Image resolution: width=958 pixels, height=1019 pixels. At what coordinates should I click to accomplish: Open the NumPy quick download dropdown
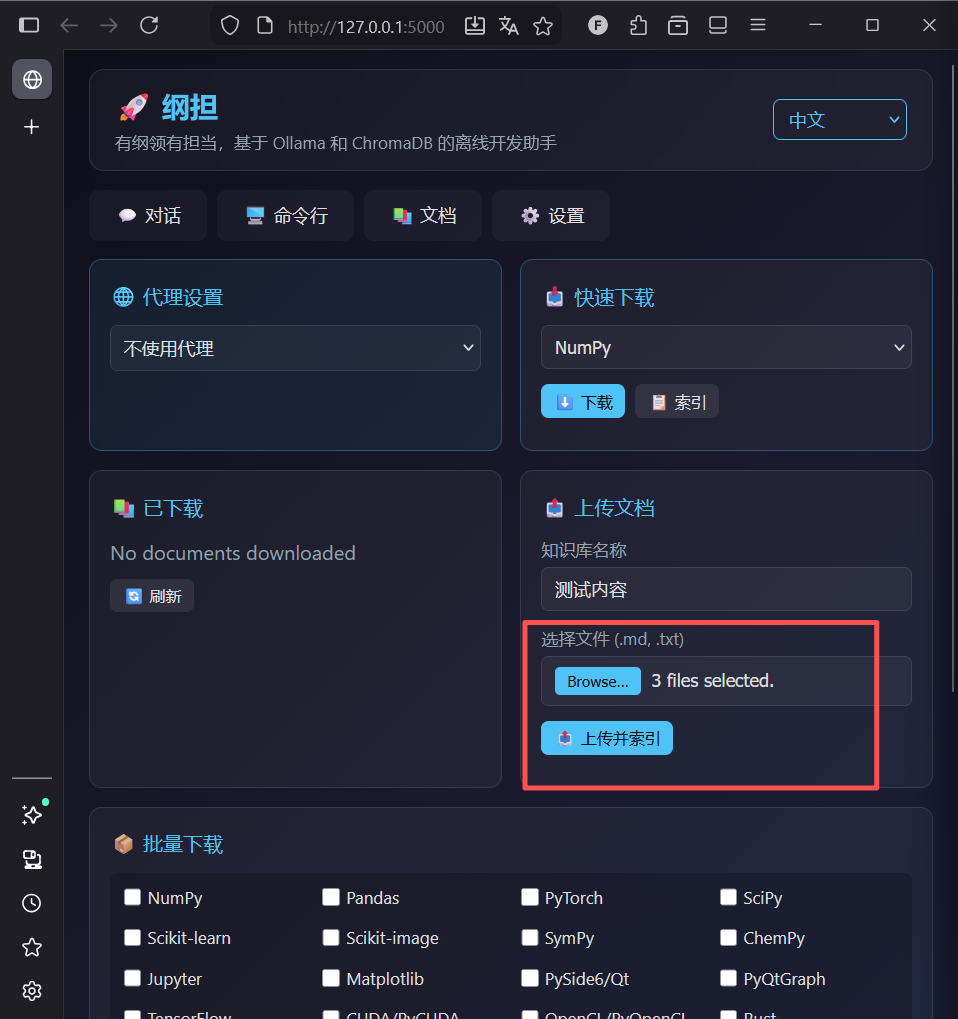click(x=726, y=347)
